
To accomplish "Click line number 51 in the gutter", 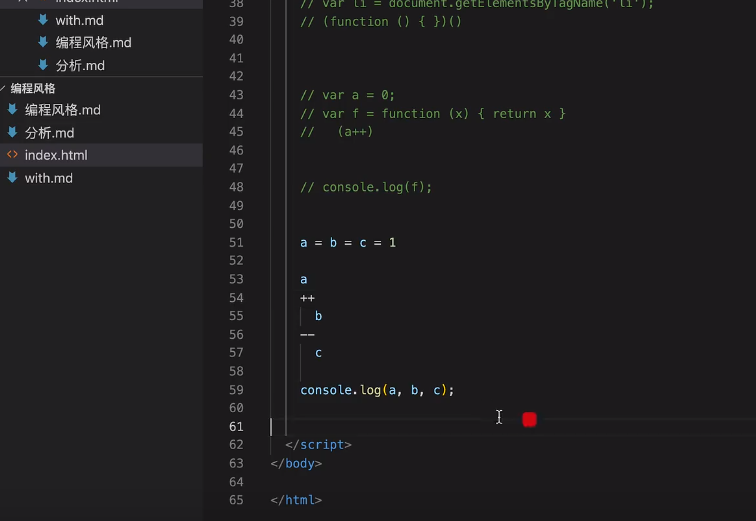I will pos(236,242).
